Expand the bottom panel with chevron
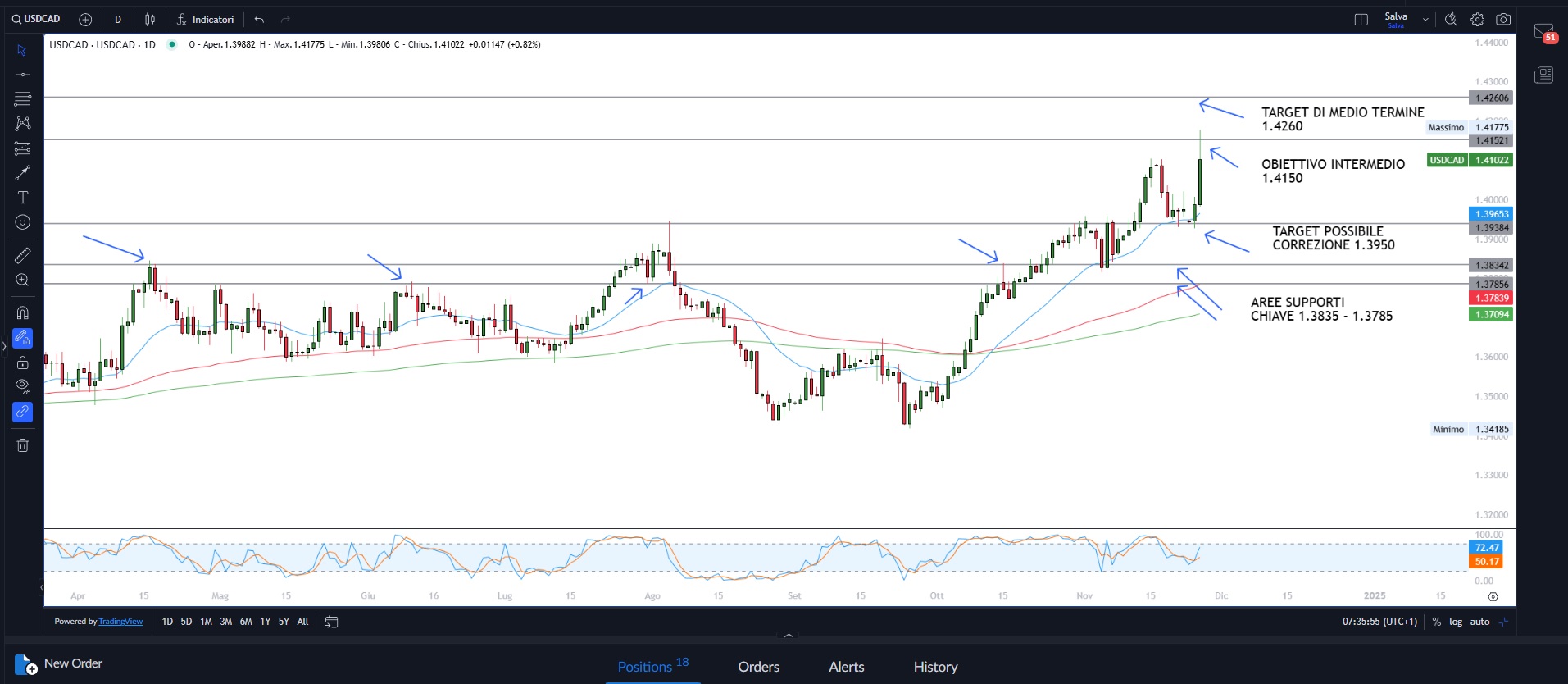The image size is (1568, 684). click(x=789, y=636)
